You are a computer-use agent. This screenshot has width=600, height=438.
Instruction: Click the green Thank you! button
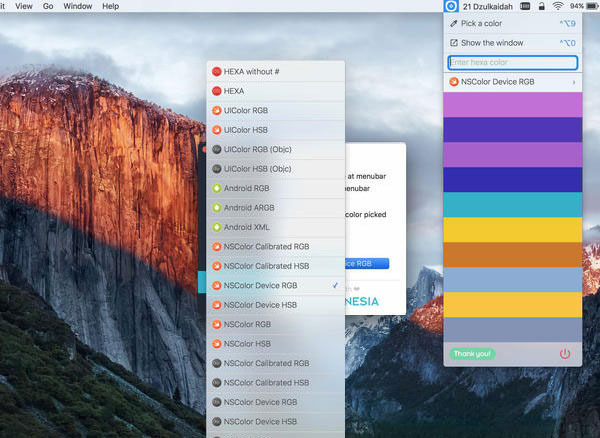click(472, 354)
